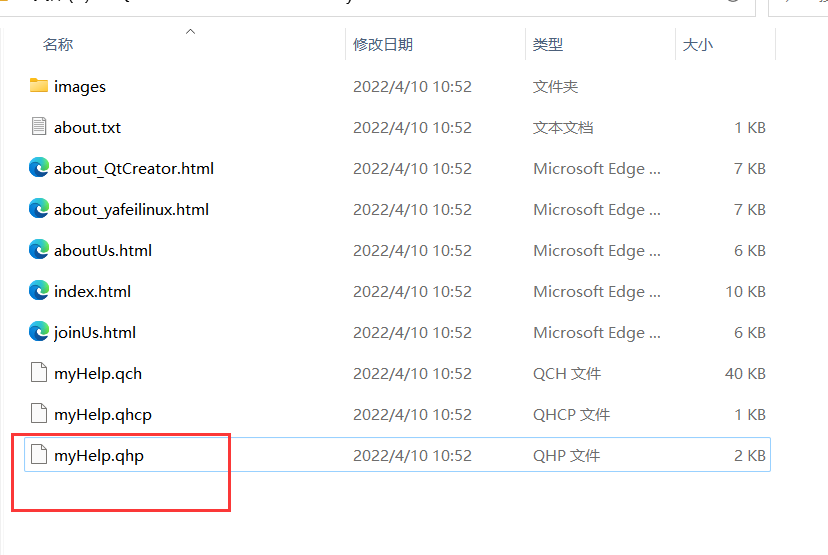Sort files by the 类型 column header
828x555 pixels.
[548, 44]
